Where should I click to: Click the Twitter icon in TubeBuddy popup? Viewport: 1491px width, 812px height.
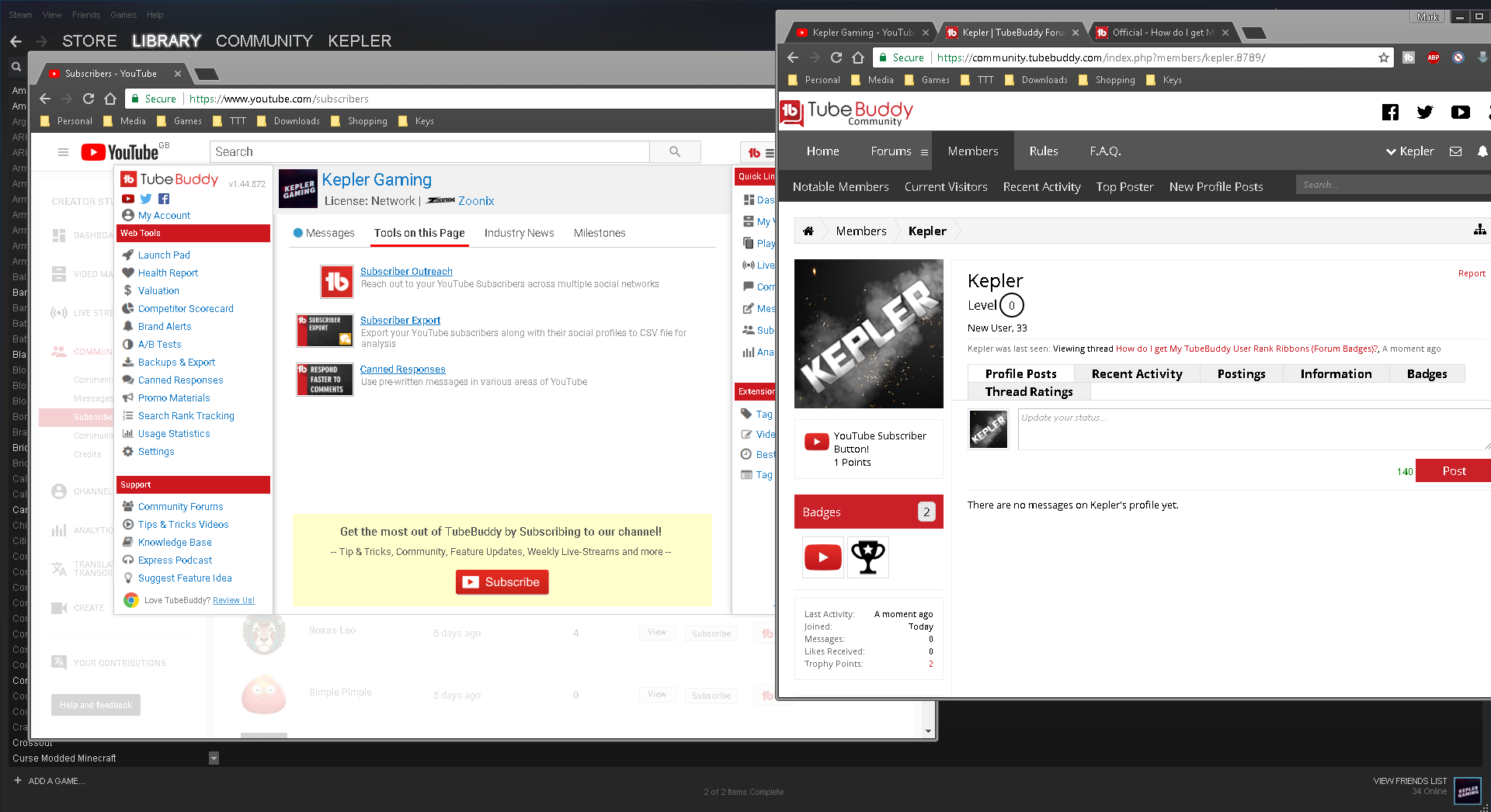click(146, 199)
